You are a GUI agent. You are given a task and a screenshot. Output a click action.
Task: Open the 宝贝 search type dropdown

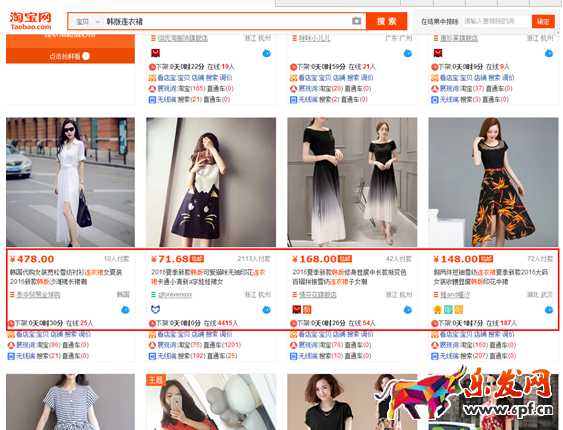(87, 22)
